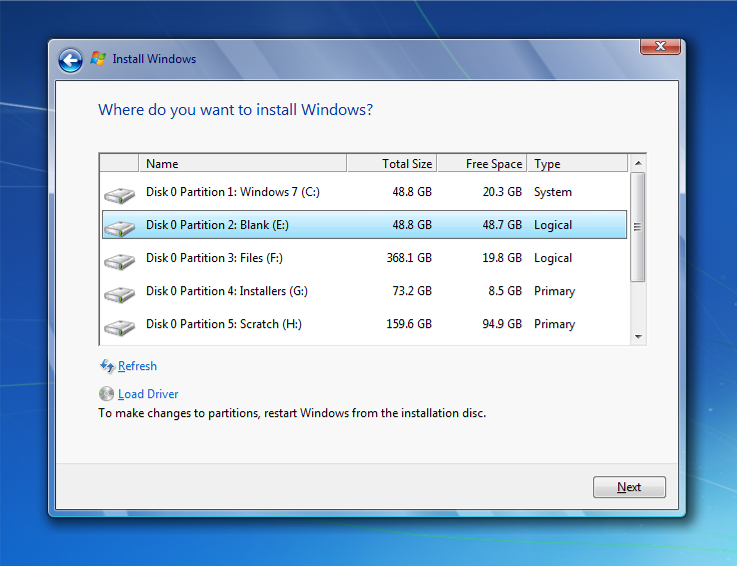Click the drive icon for Windows 7 (C:)
This screenshot has height=566, width=737.
119,195
